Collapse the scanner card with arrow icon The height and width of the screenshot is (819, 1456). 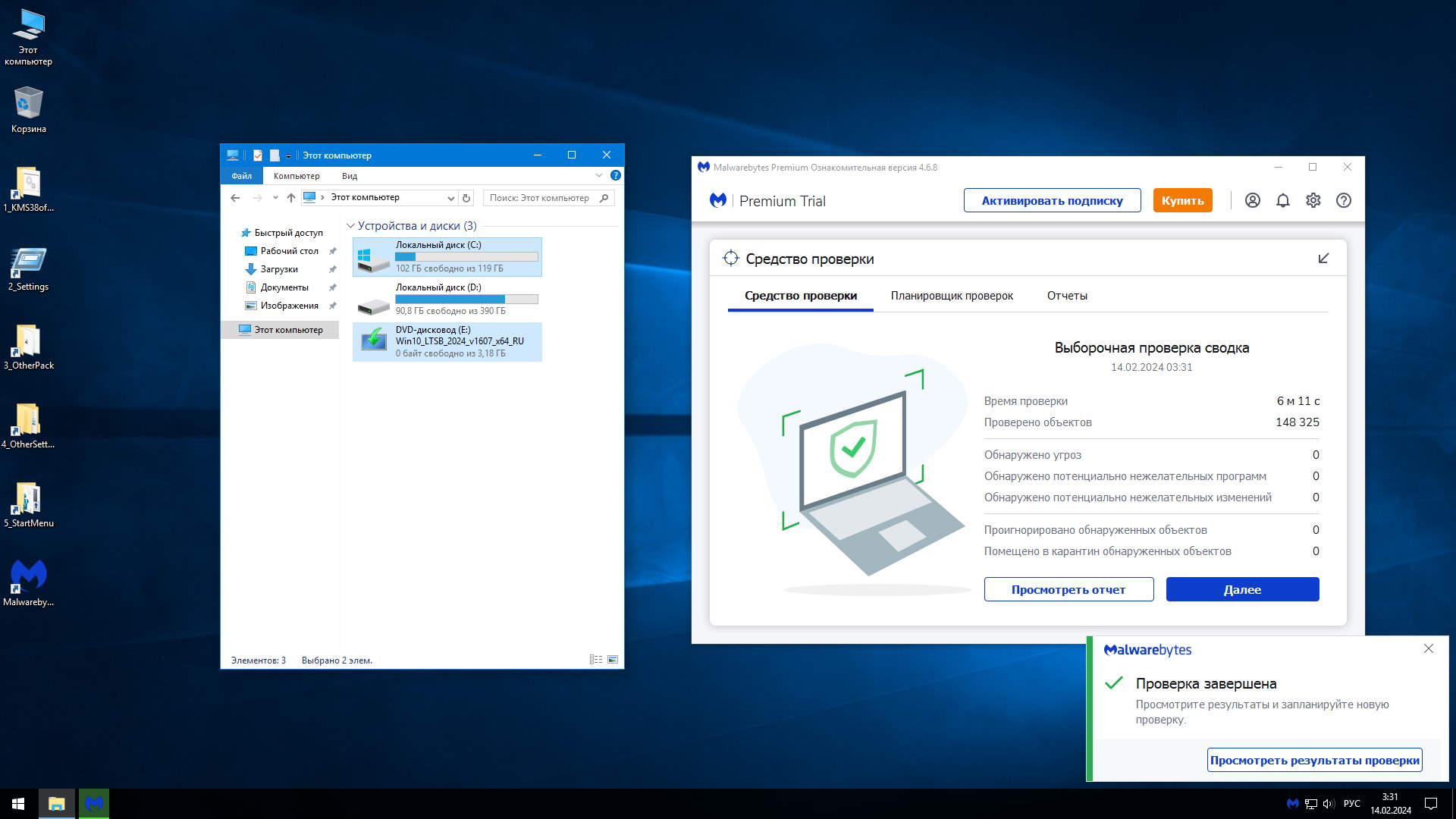[1323, 259]
